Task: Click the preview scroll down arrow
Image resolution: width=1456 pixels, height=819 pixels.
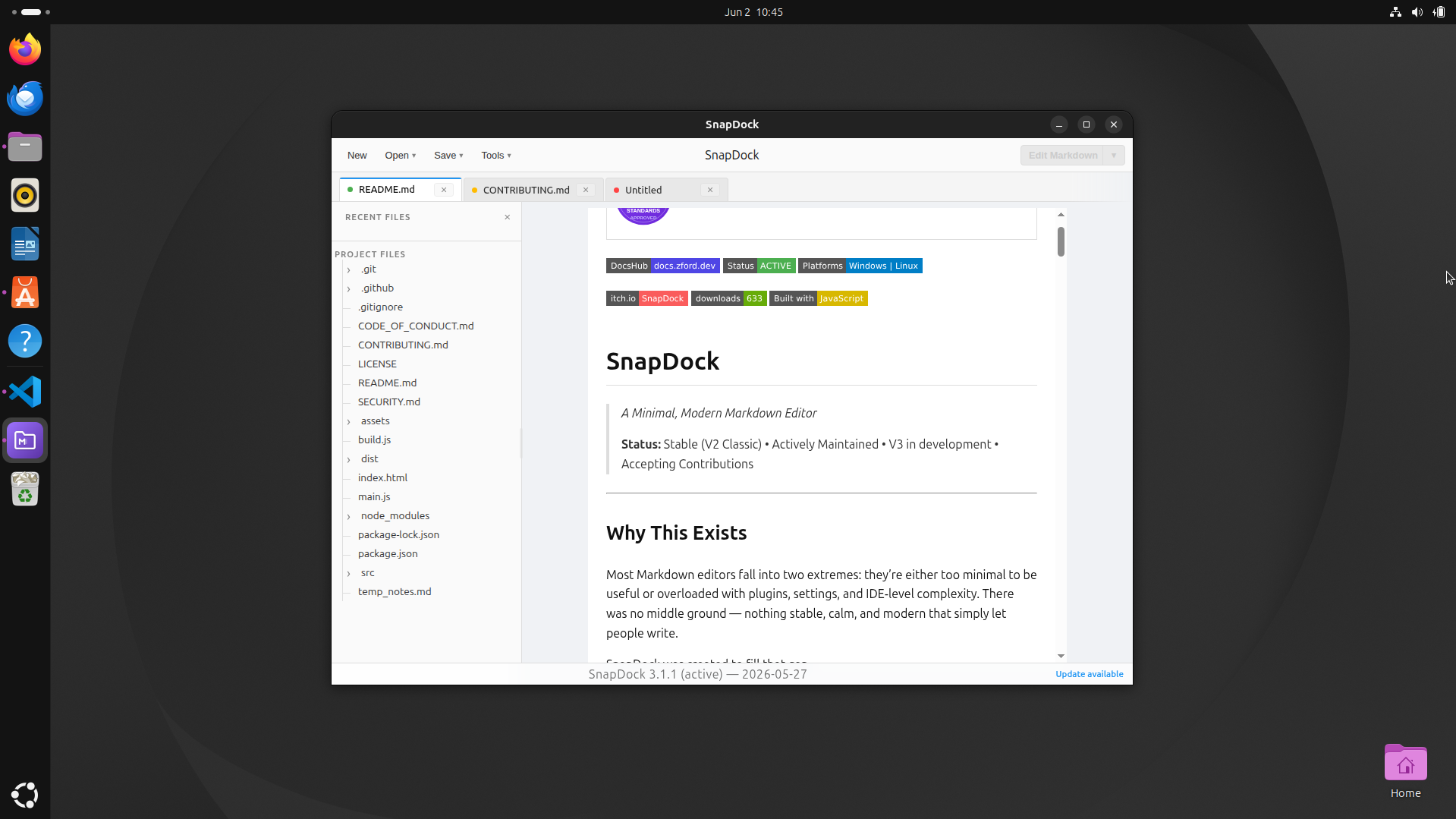Action: [1061, 656]
